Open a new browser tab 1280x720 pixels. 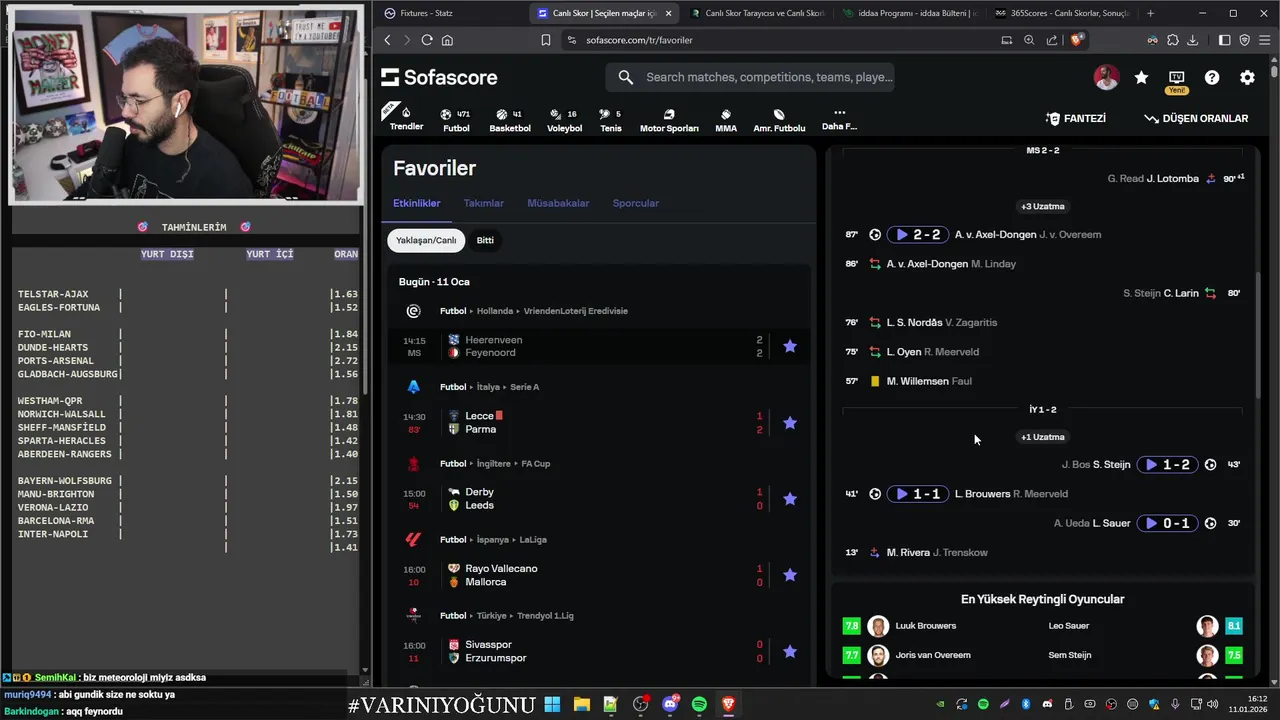pos(1150,13)
